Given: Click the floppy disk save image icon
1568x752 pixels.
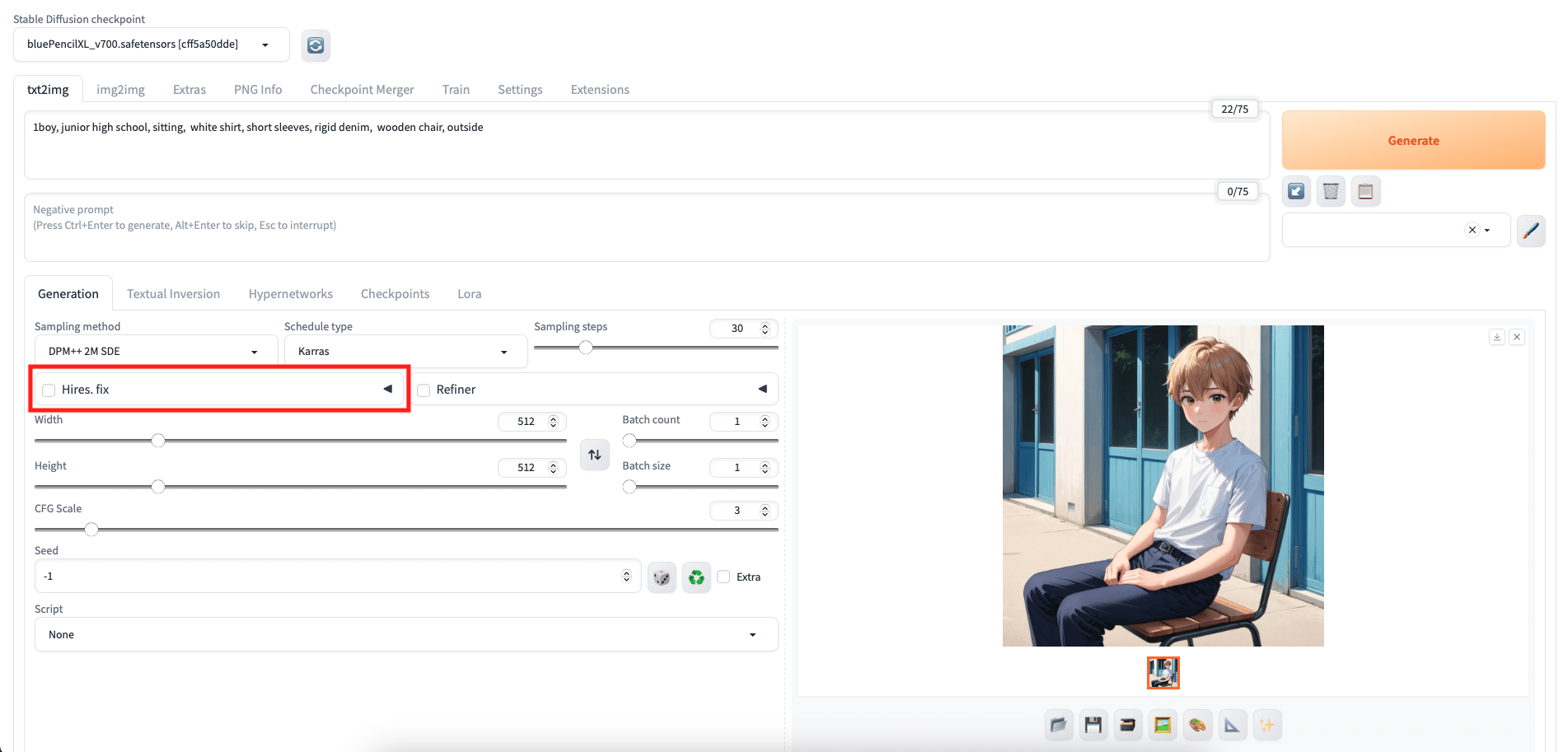Looking at the screenshot, I should [x=1093, y=725].
